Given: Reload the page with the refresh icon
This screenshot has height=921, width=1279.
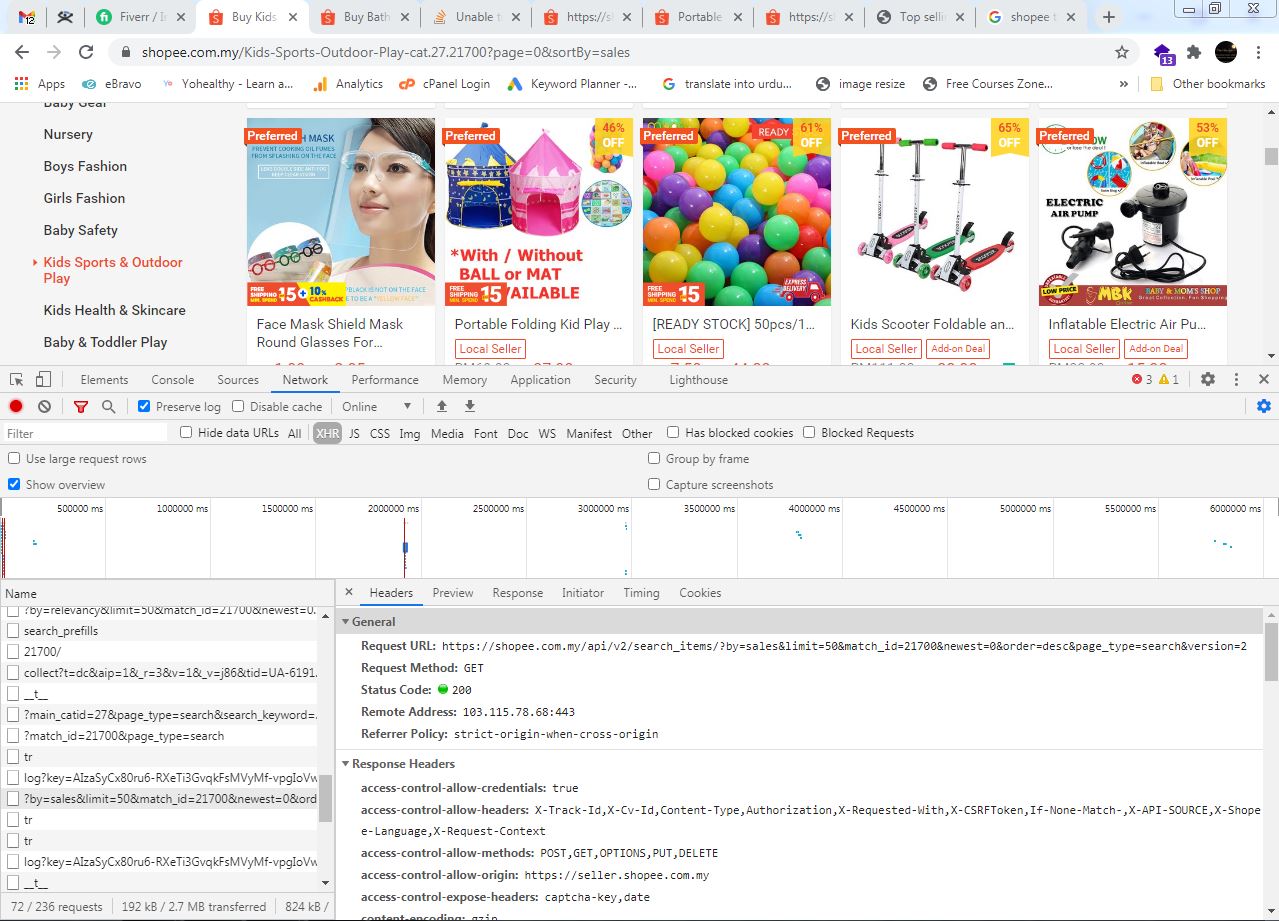Looking at the screenshot, I should click(86, 52).
